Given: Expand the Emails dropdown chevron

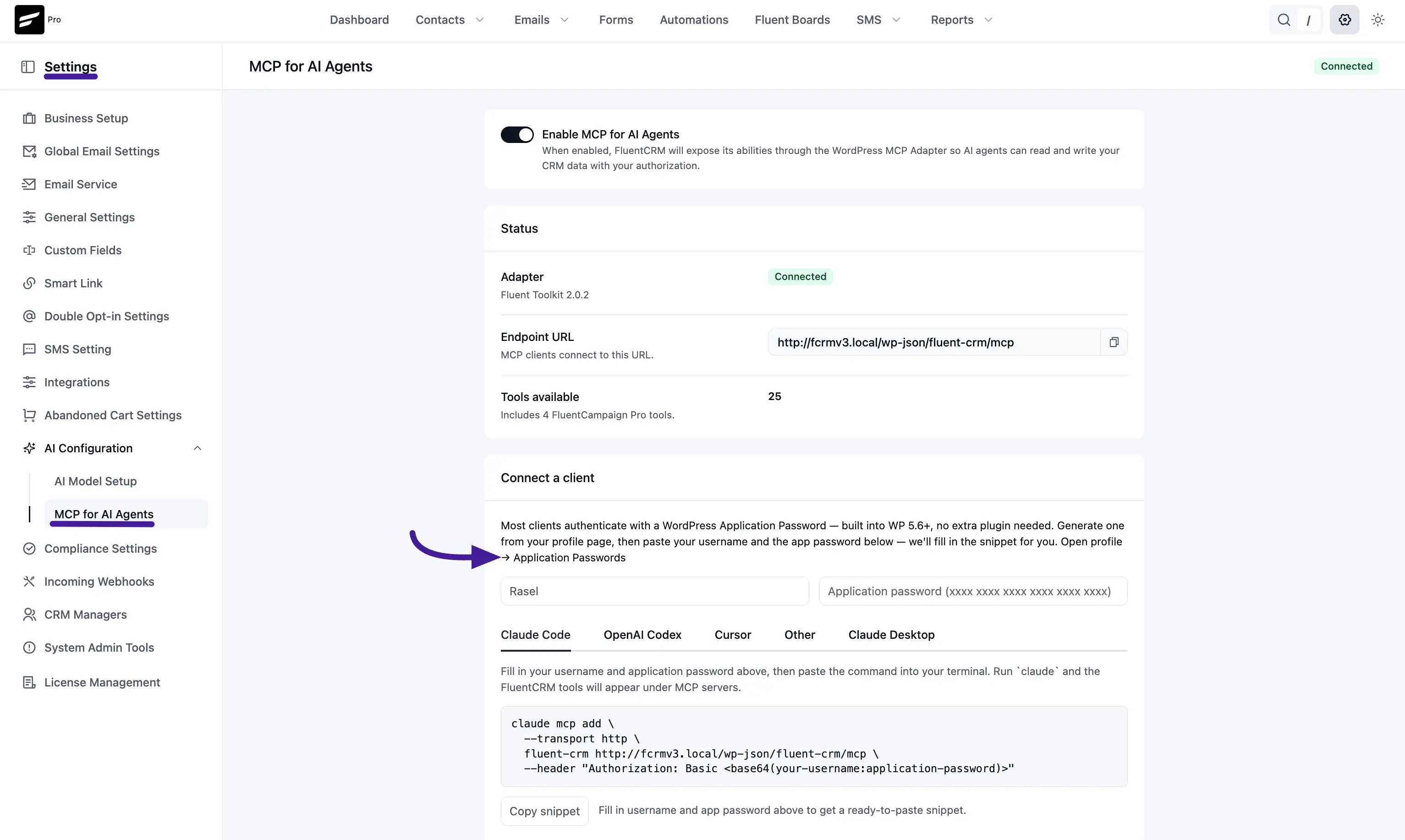Looking at the screenshot, I should coord(564,20).
